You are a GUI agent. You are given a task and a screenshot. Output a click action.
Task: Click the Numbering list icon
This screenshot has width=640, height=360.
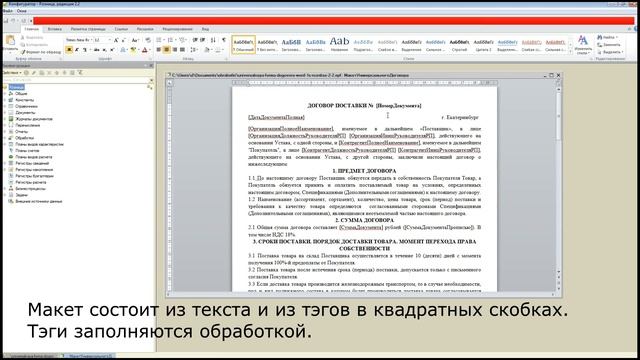(171, 40)
